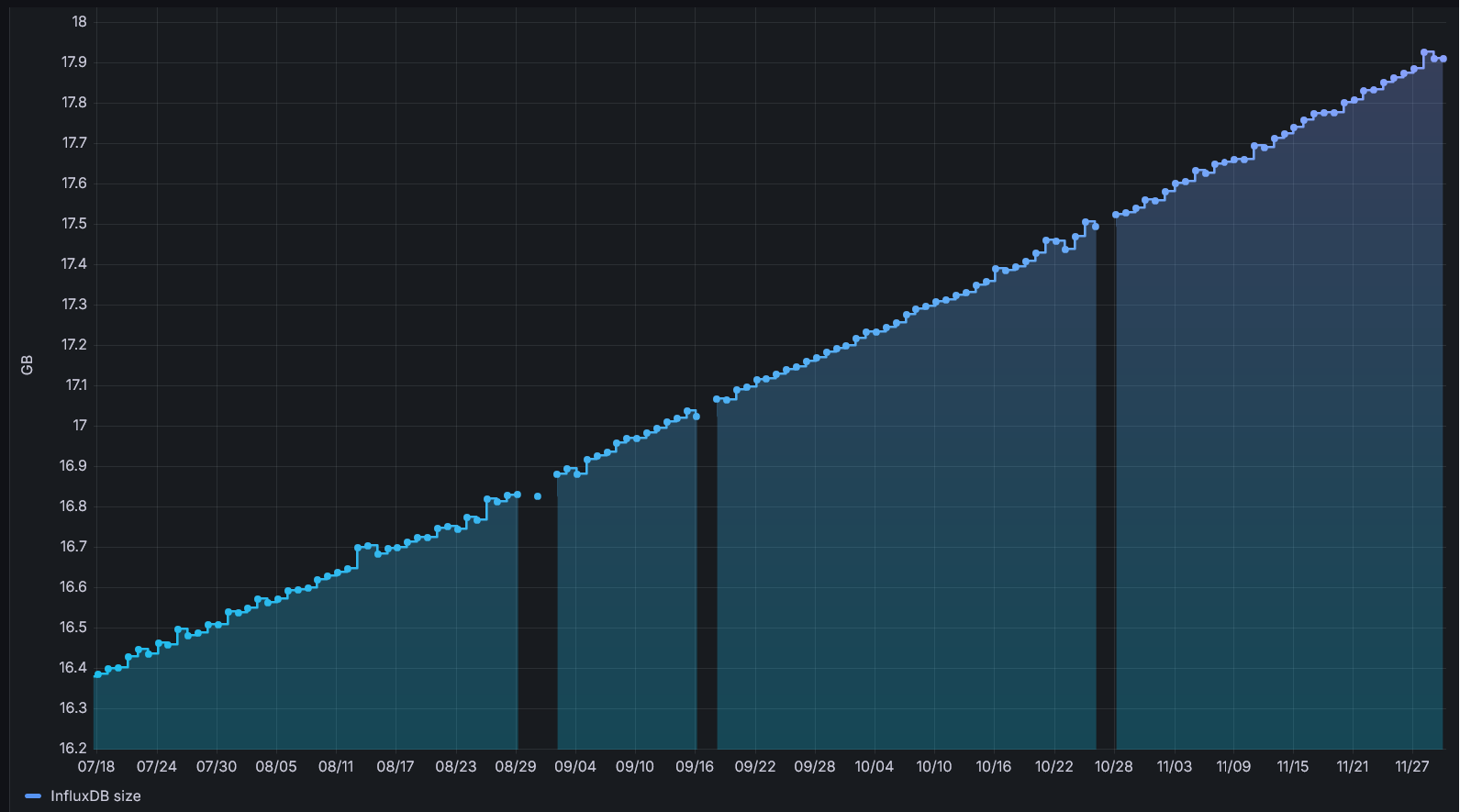1460x812 pixels.
Task: Select the 11/27 date tick label
Action: [x=1412, y=767]
